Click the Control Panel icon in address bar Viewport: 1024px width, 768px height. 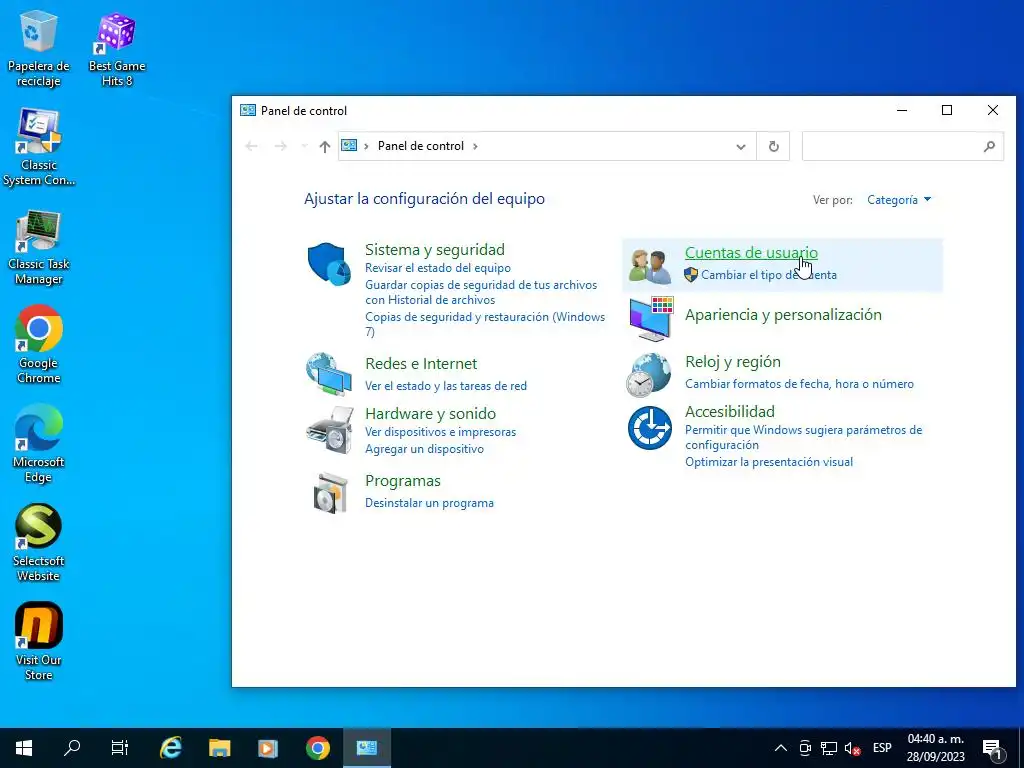(x=349, y=146)
